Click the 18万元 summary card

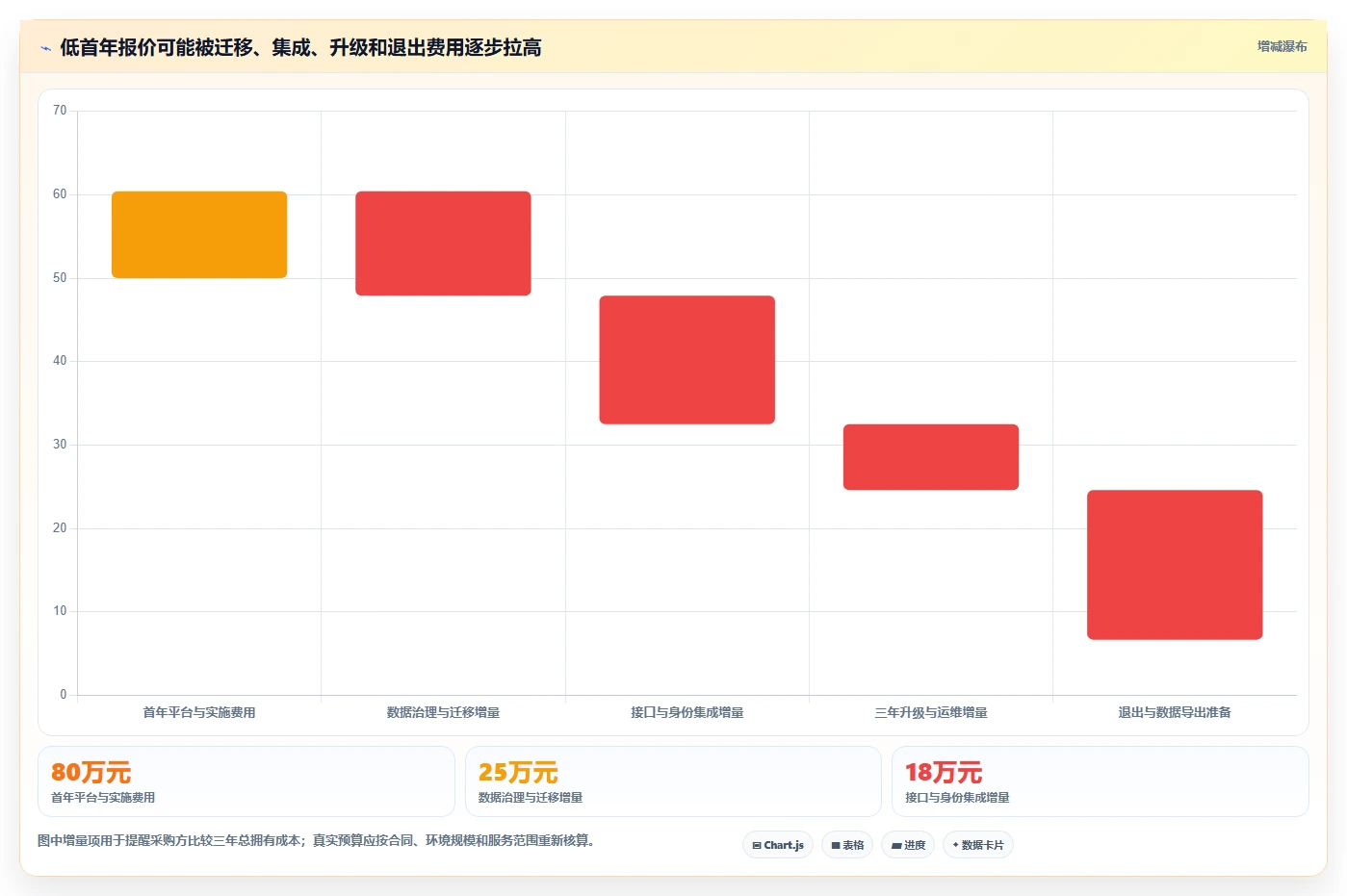(1101, 781)
